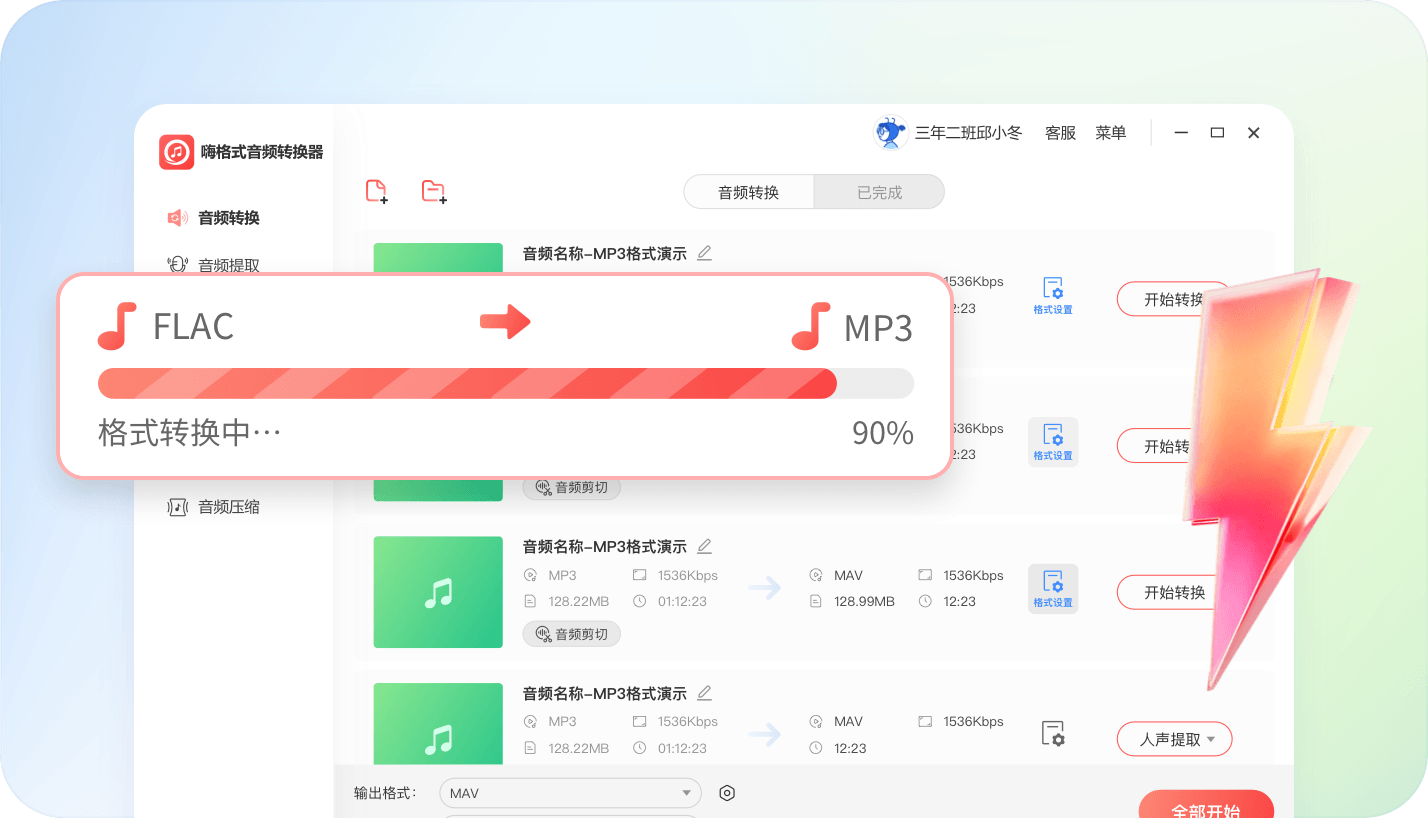Image resolution: width=1428 pixels, height=818 pixels.
Task: Click the 128.99MB output size value
Action: 864,601
